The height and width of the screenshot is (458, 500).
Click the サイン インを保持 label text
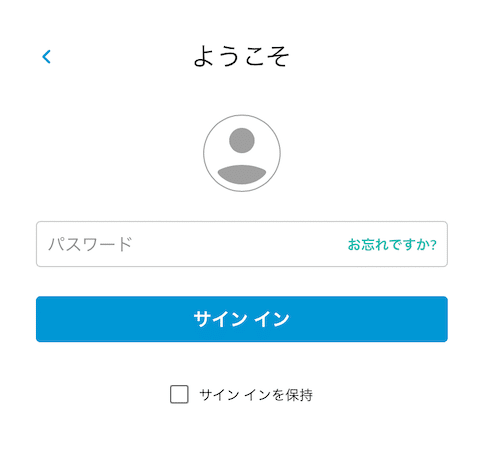coord(256,395)
